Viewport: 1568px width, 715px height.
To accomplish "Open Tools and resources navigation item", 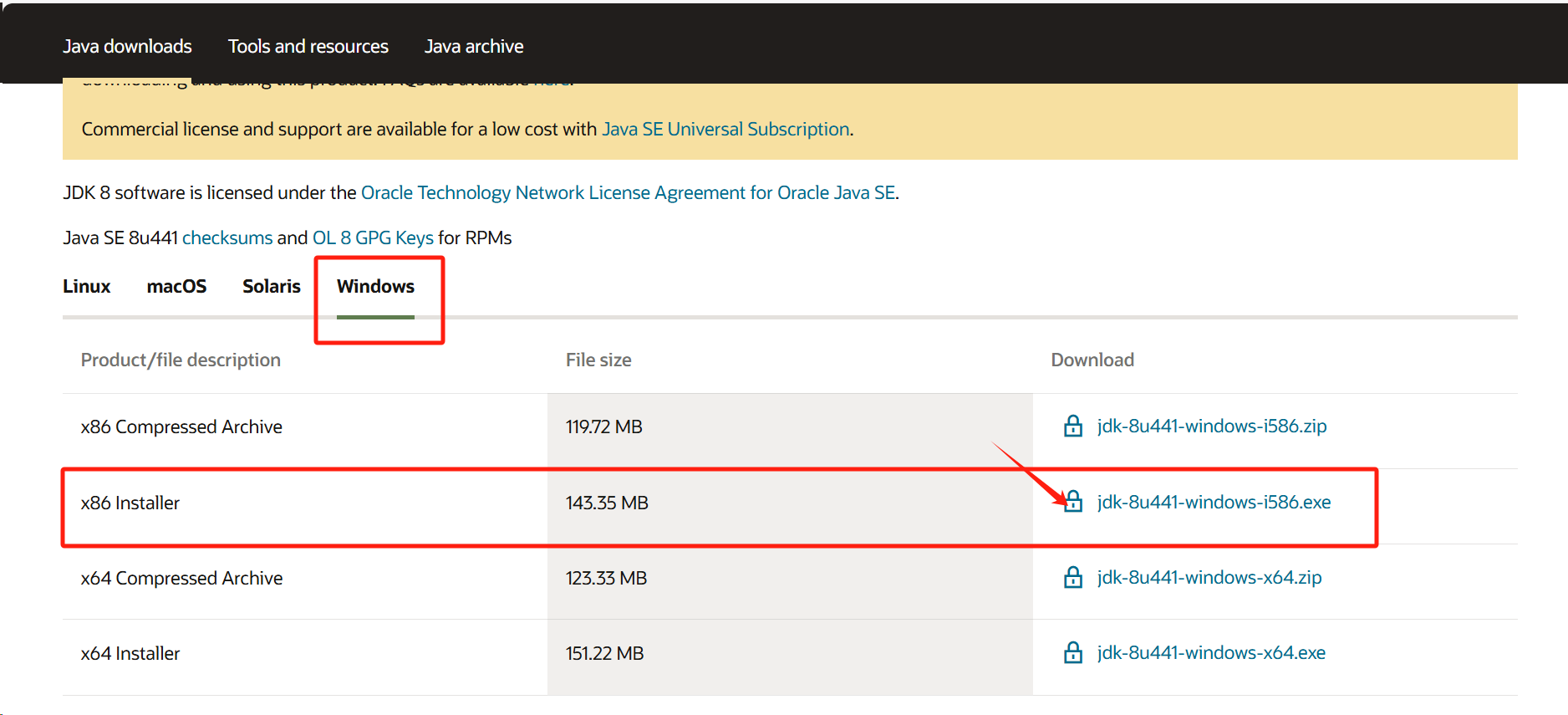I will tap(308, 47).
